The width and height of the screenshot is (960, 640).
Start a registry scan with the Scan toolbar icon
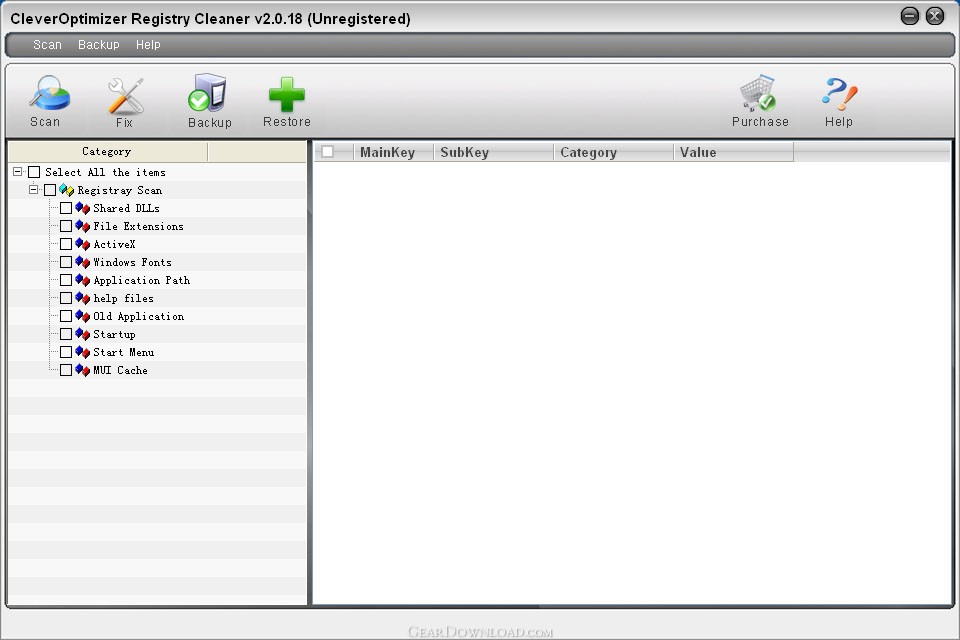49,93
